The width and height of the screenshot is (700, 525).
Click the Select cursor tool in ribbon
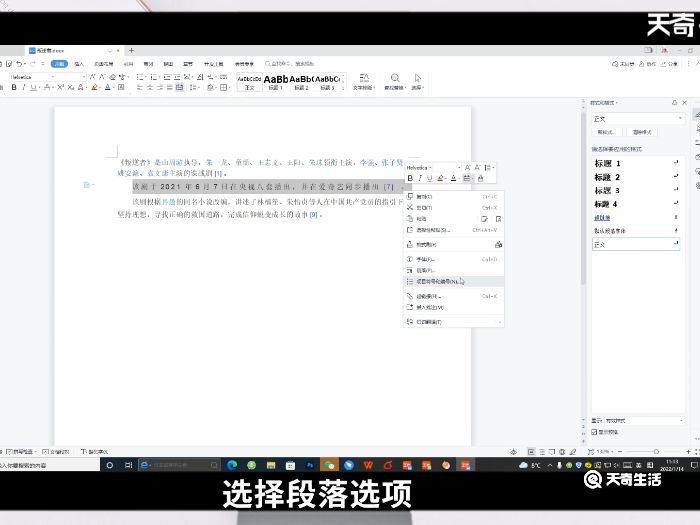coord(417,78)
